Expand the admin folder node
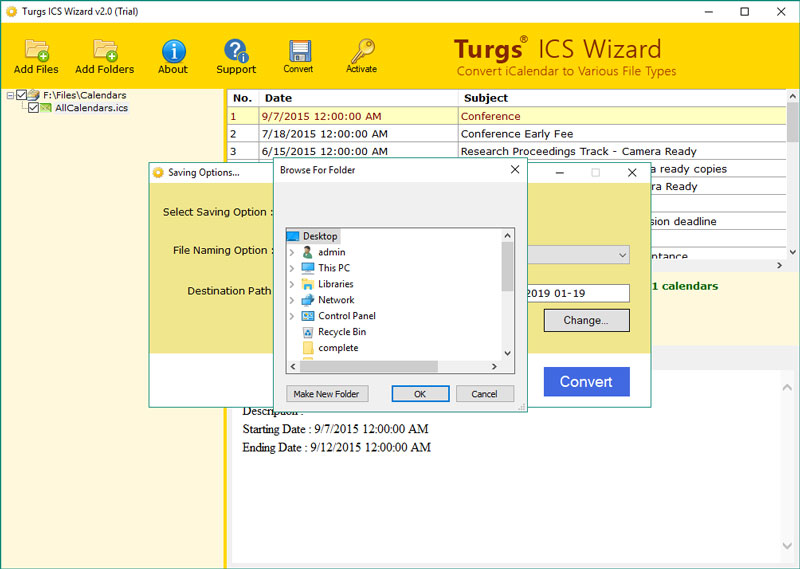This screenshot has width=800, height=569. click(x=292, y=252)
